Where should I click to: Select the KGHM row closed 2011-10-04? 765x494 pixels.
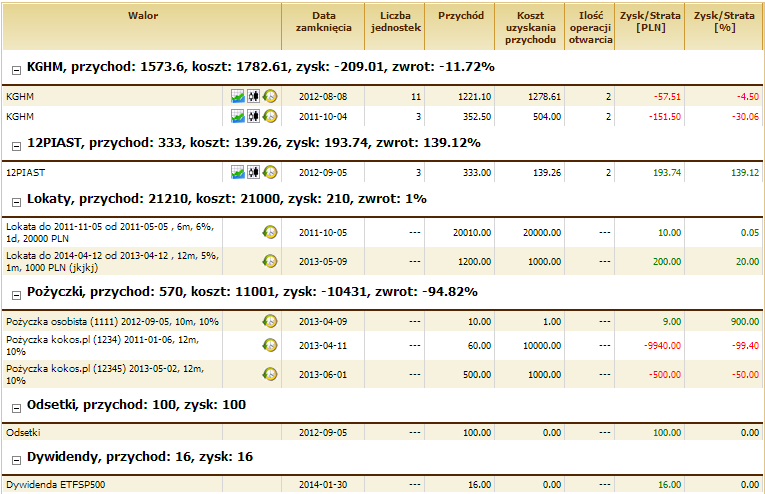click(382, 117)
